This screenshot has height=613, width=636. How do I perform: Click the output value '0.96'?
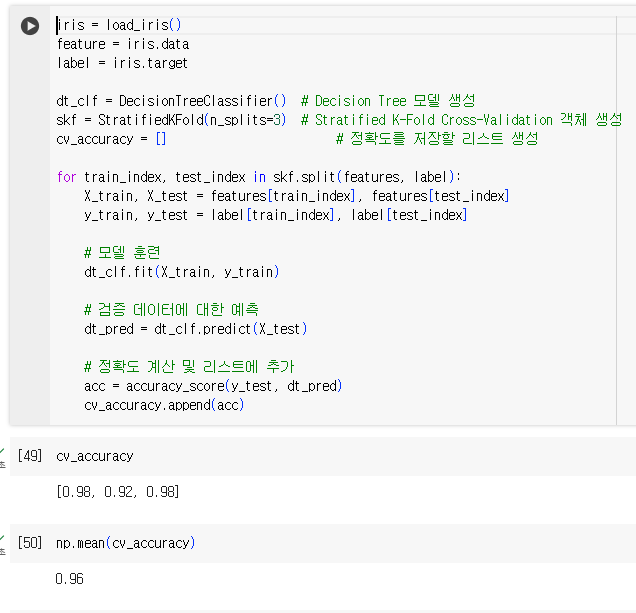(x=69, y=579)
